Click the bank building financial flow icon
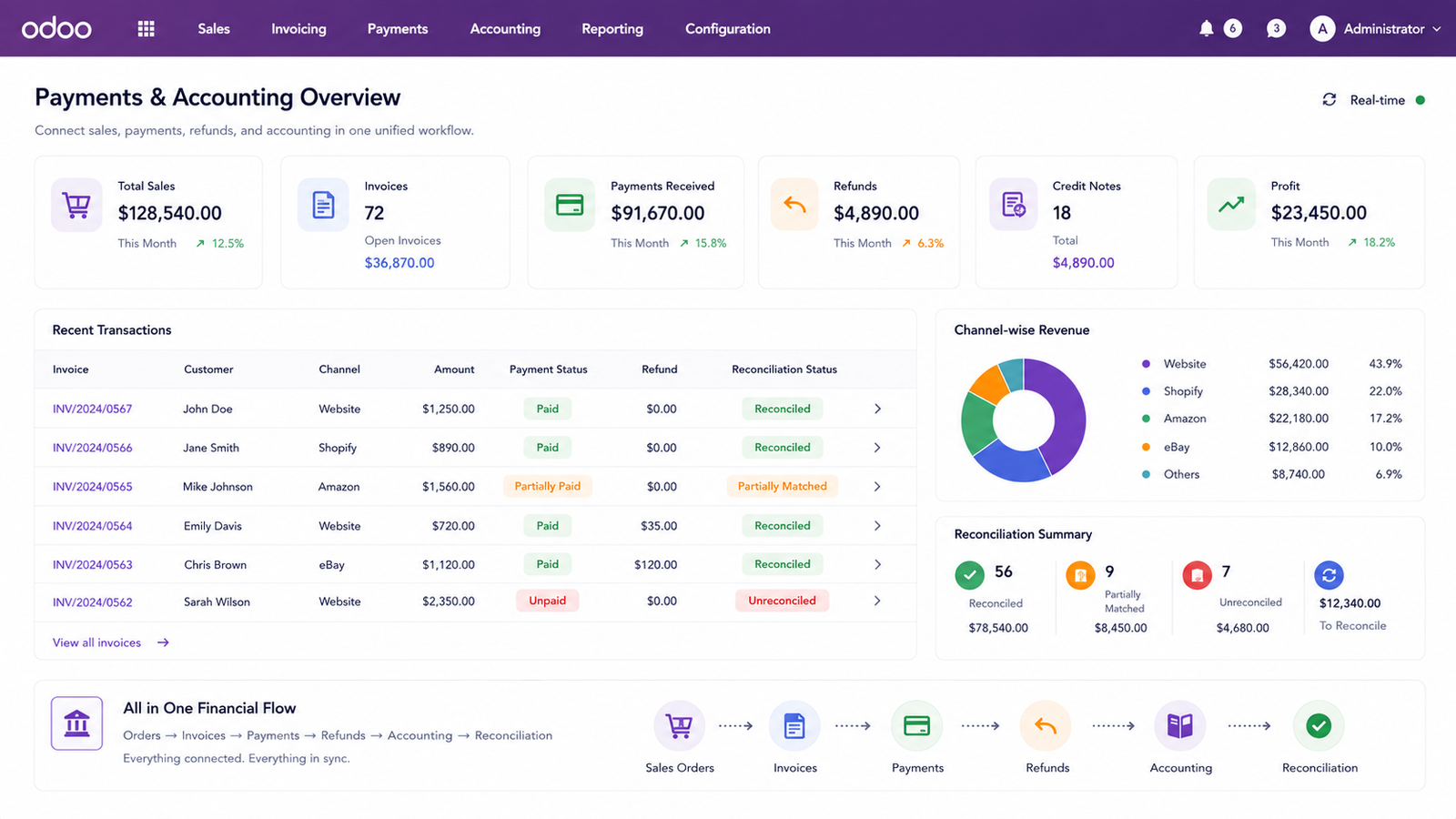Viewport: 1456px width, 819px height. tap(76, 723)
